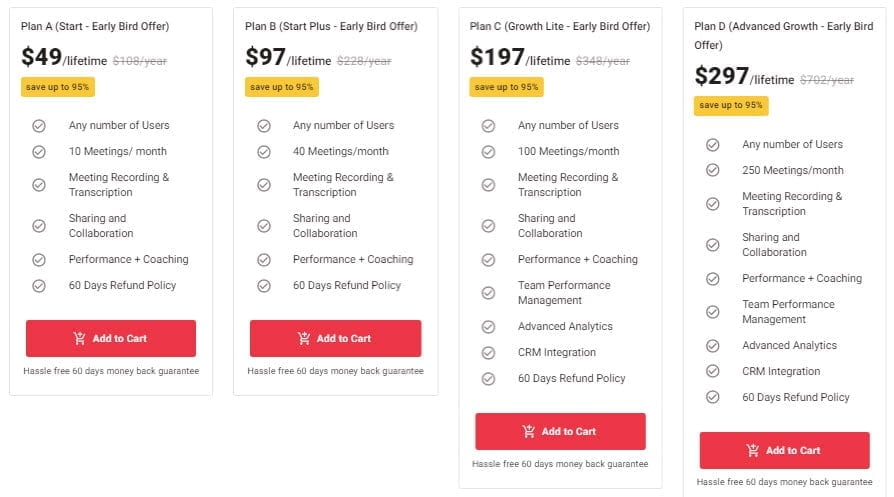Click the yellow save up to 95% badge in Plan A
894x497 pixels.
[x=58, y=87]
